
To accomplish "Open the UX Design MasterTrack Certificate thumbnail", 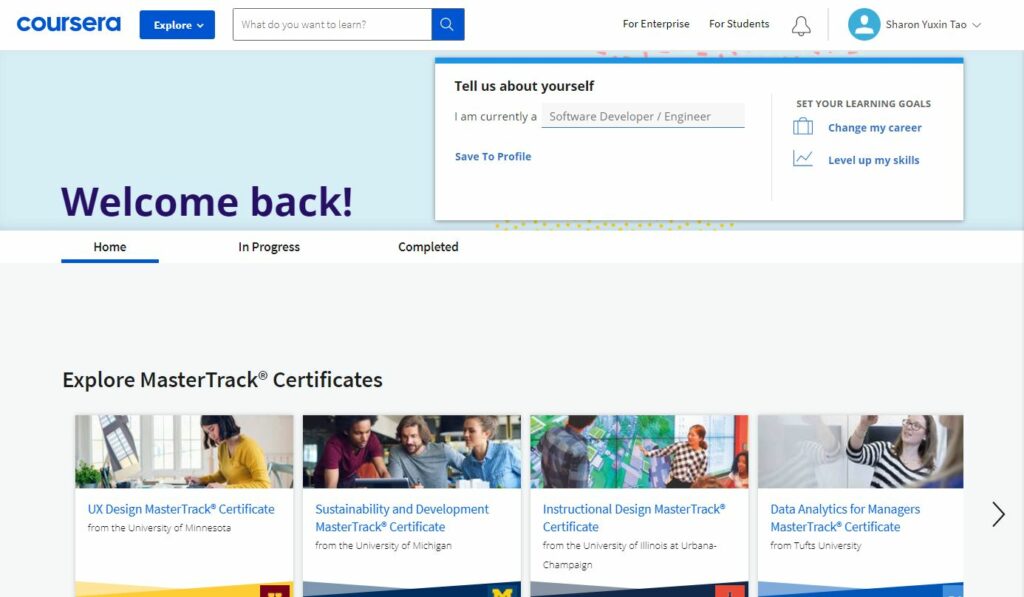I will pos(184,451).
